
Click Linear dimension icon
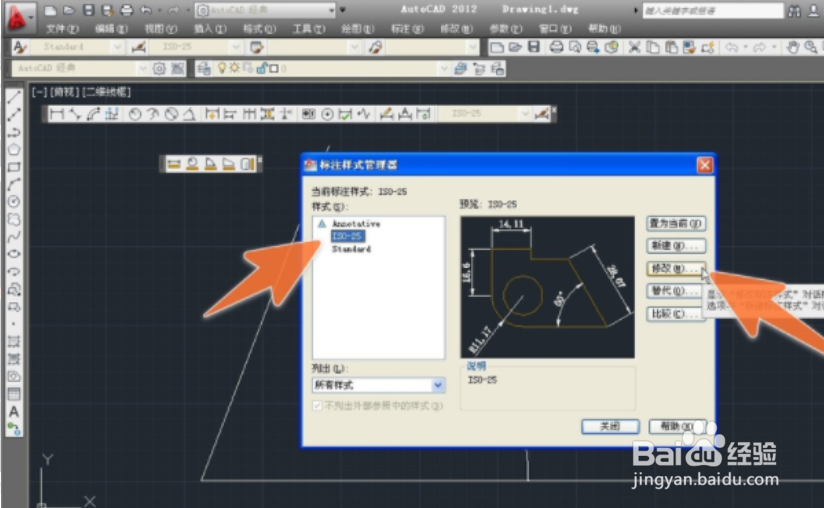point(57,113)
